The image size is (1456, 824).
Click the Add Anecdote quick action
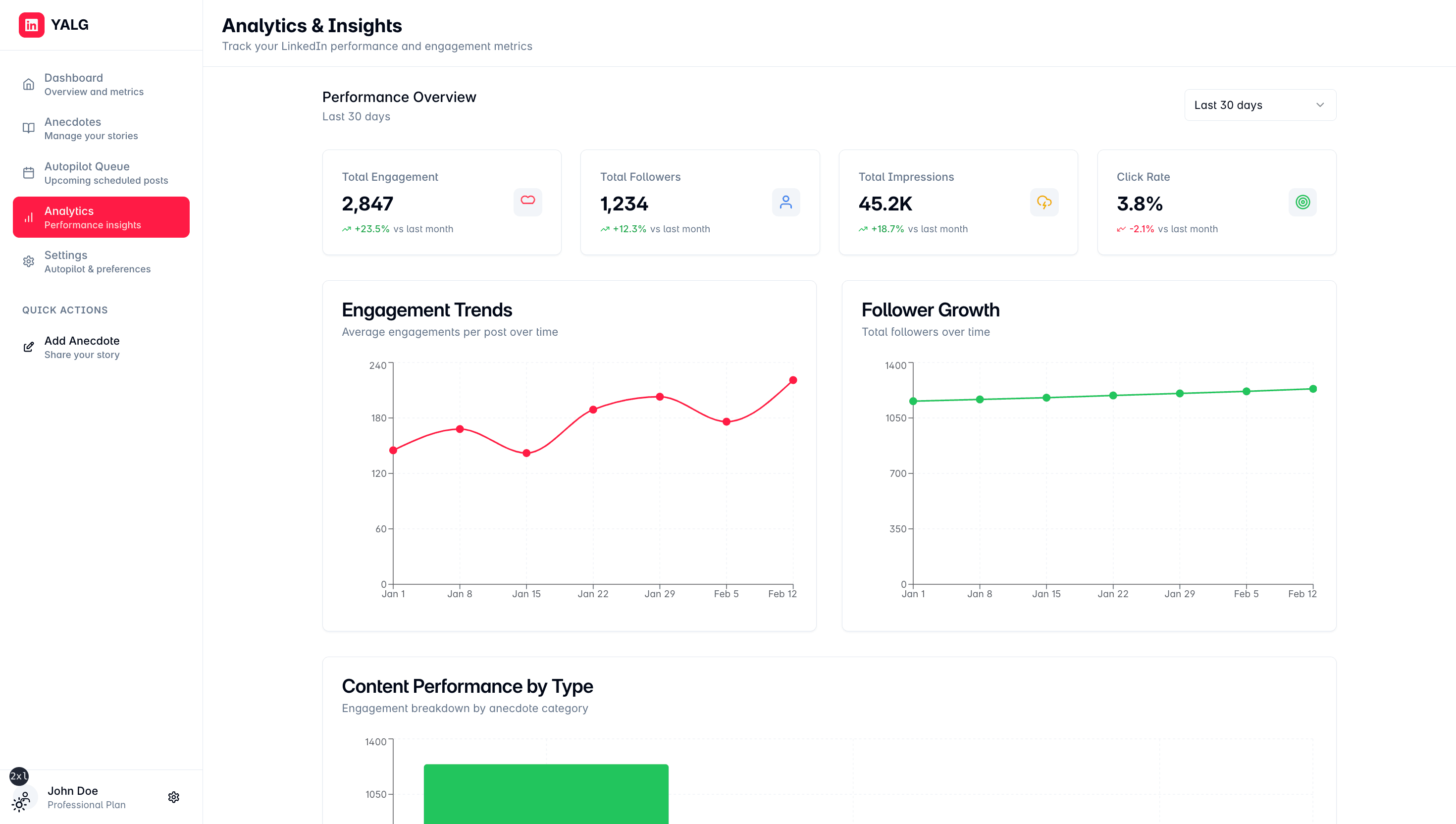tap(102, 347)
